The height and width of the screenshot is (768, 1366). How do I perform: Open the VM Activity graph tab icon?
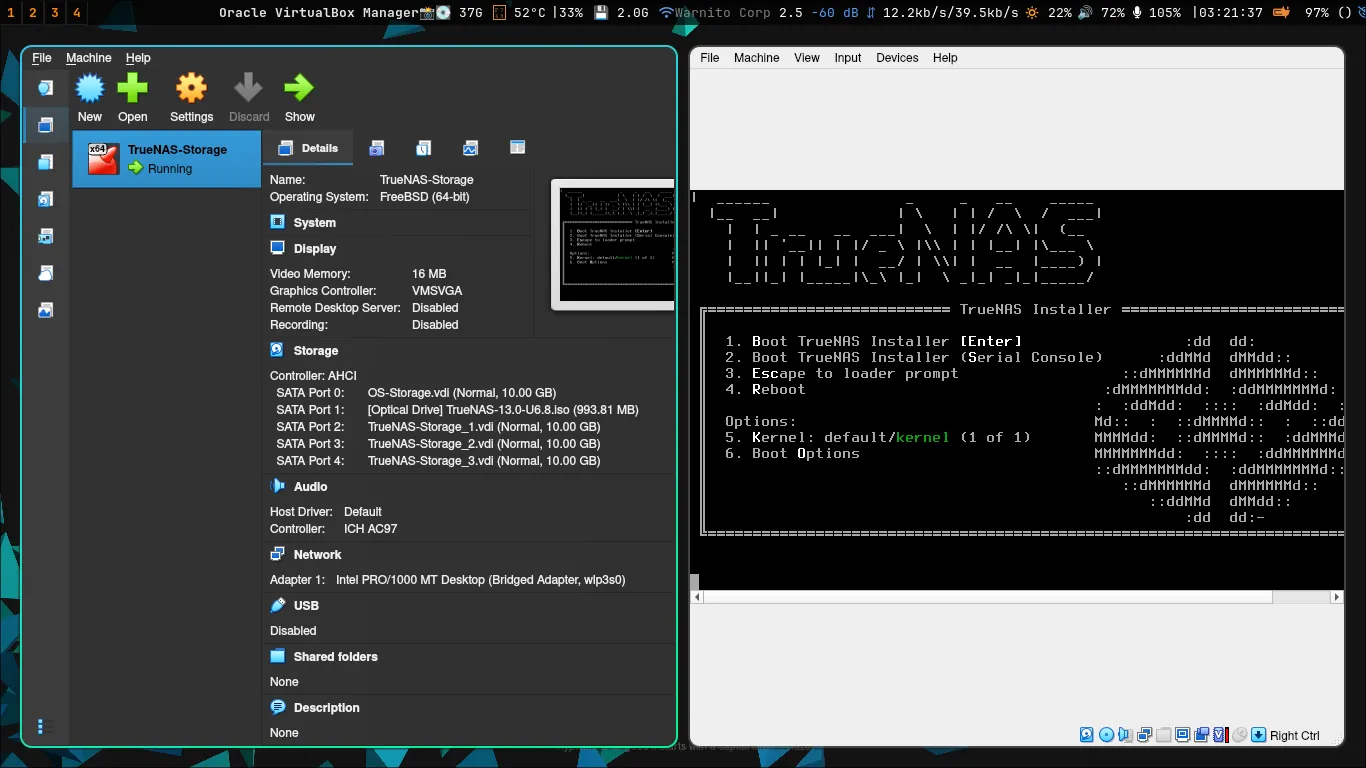tap(471, 148)
